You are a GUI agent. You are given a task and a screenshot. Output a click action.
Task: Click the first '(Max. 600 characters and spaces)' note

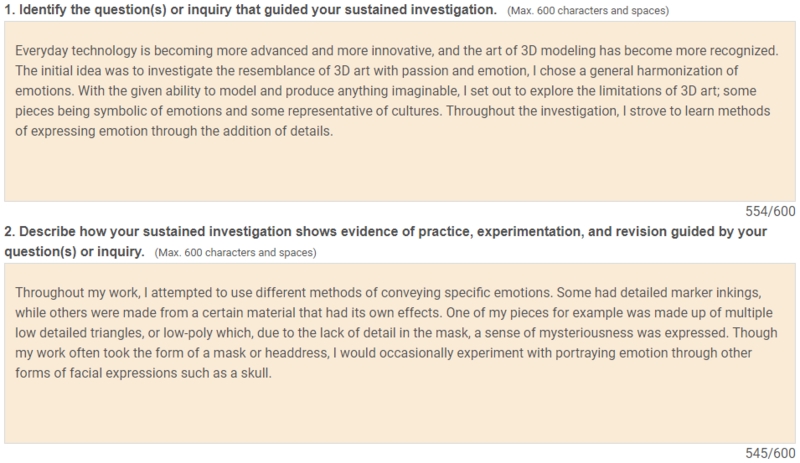(x=588, y=11)
